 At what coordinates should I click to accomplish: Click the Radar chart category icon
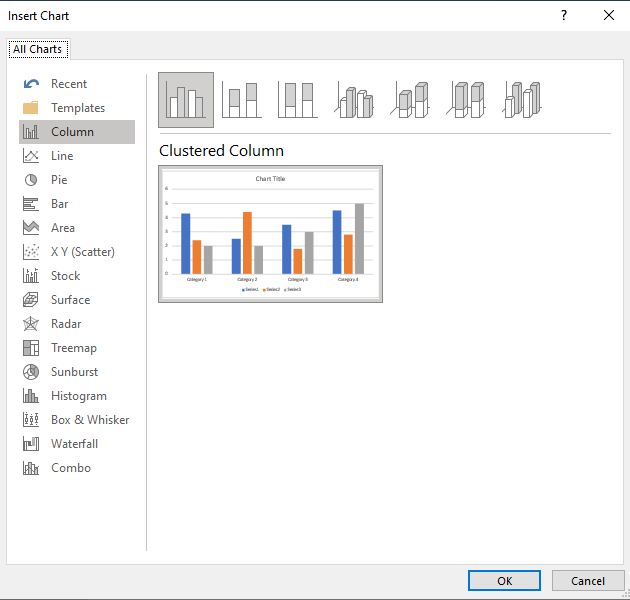[x=31, y=324]
